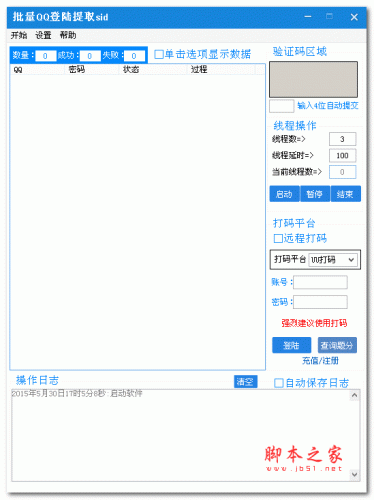This screenshot has height=500, width=374.
Task: Open the 帮助 menu
Action: [x=68, y=35]
